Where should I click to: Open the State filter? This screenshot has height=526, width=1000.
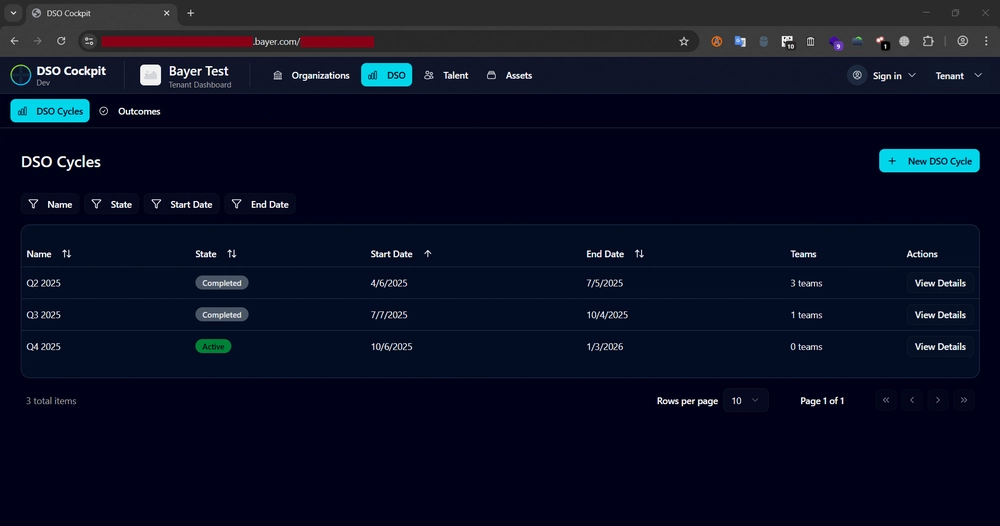click(x=112, y=204)
